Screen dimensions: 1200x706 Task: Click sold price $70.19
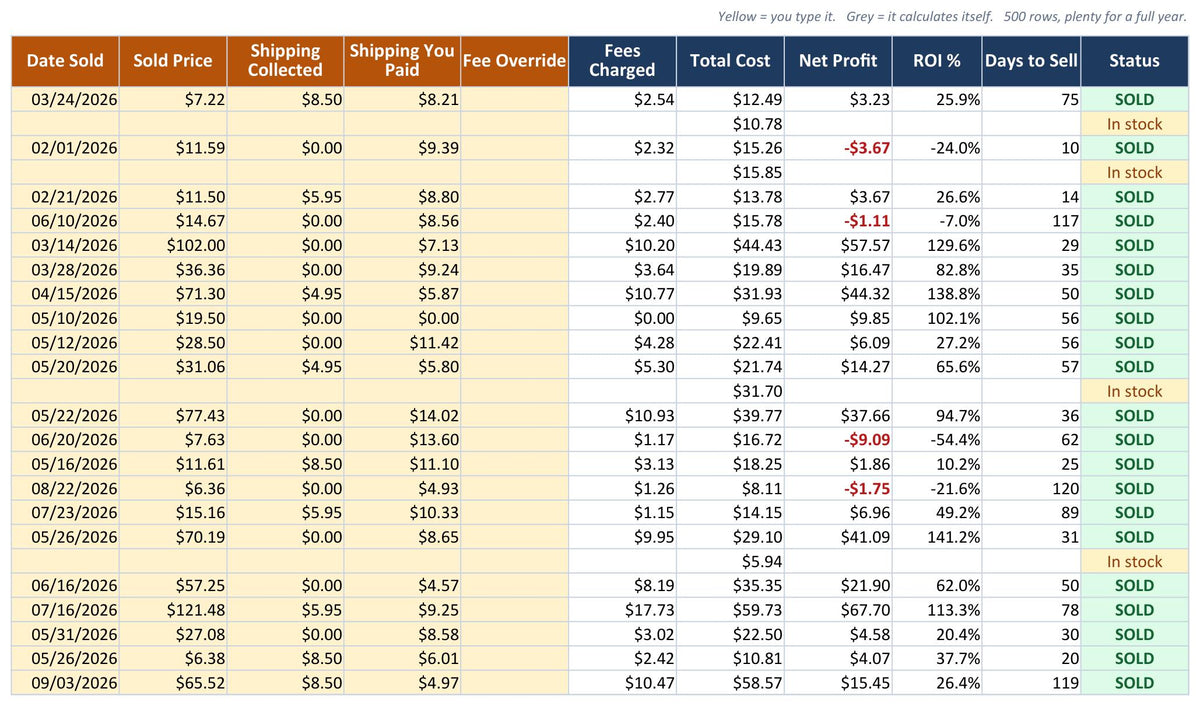[173, 537]
